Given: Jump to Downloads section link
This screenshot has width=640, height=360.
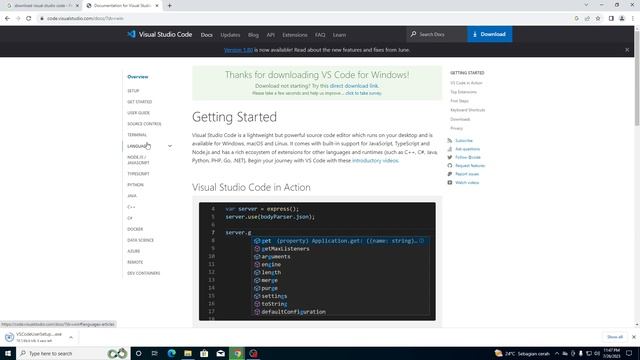Looking at the screenshot, I should click(460, 119).
